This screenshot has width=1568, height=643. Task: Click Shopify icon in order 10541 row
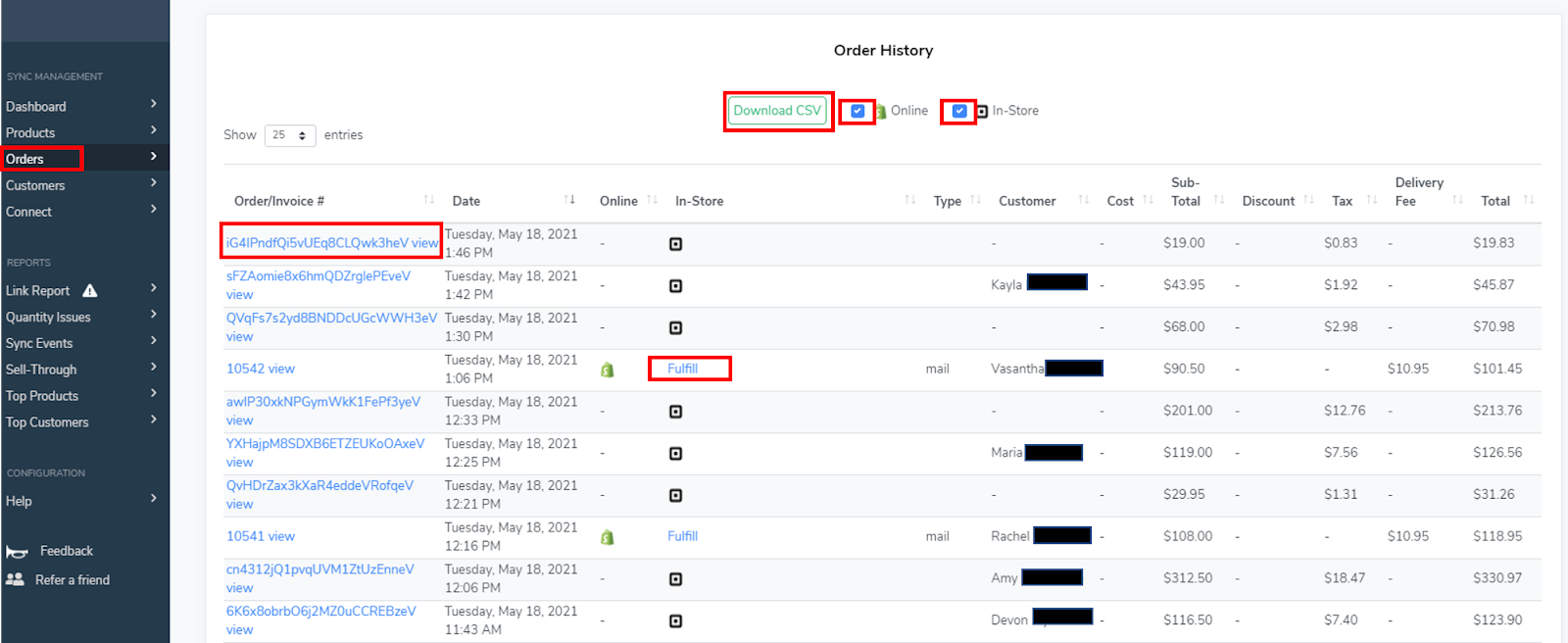coord(607,537)
